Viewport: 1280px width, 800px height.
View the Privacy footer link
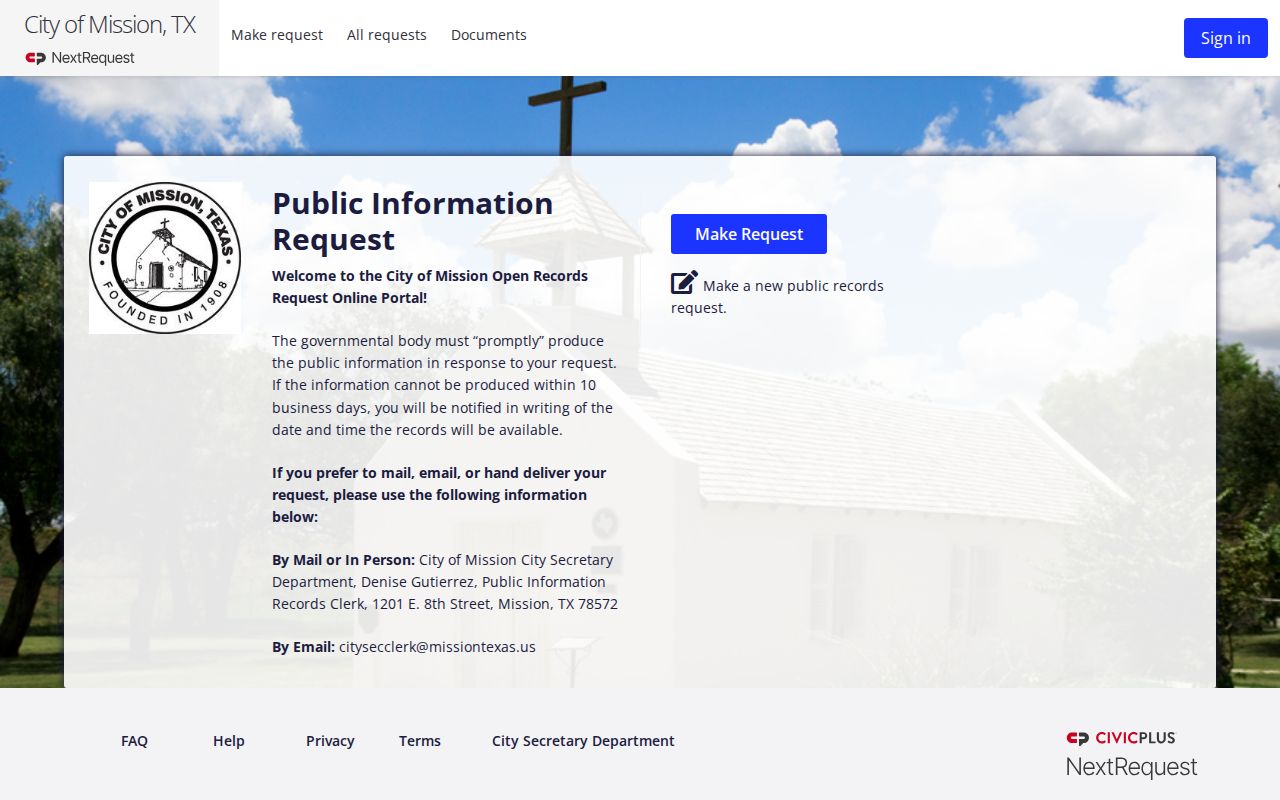pos(330,741)
